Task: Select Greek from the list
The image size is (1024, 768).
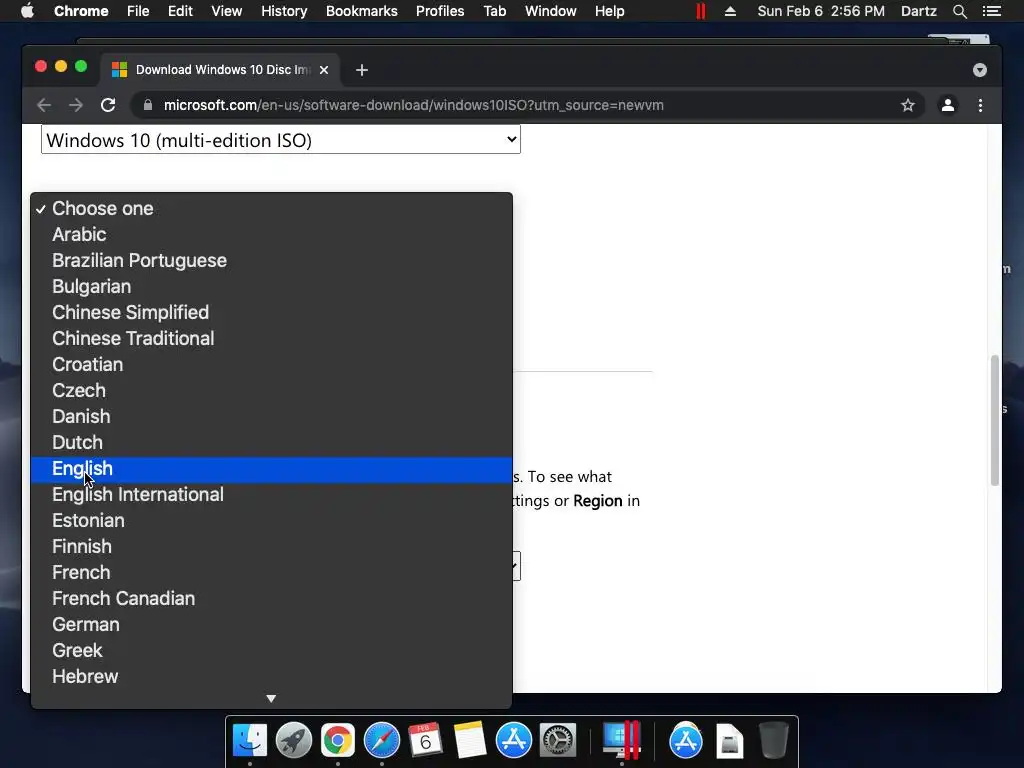Action: pos(271,651)
